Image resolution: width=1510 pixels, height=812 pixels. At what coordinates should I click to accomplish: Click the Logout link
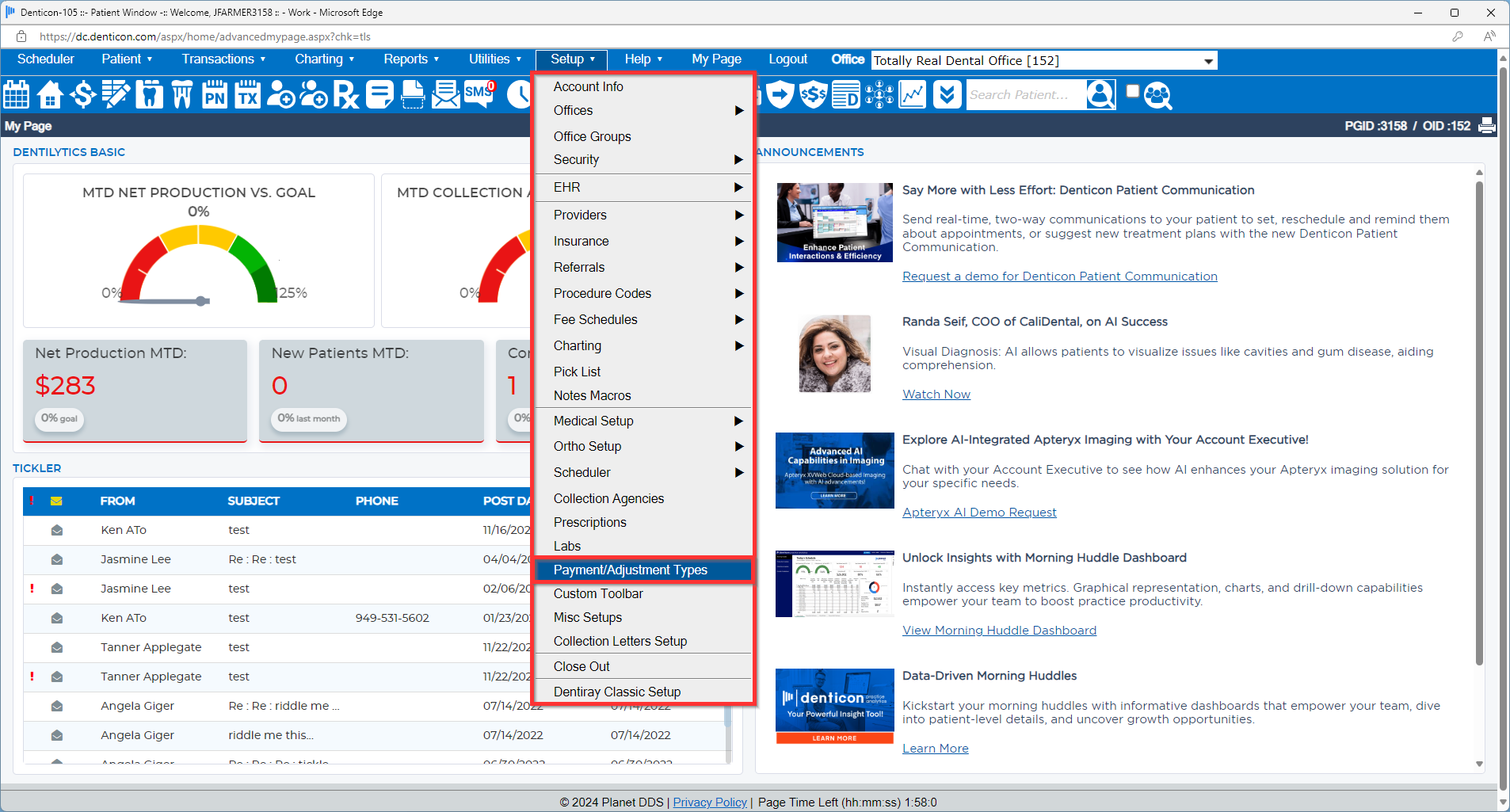tap(787, 59)
